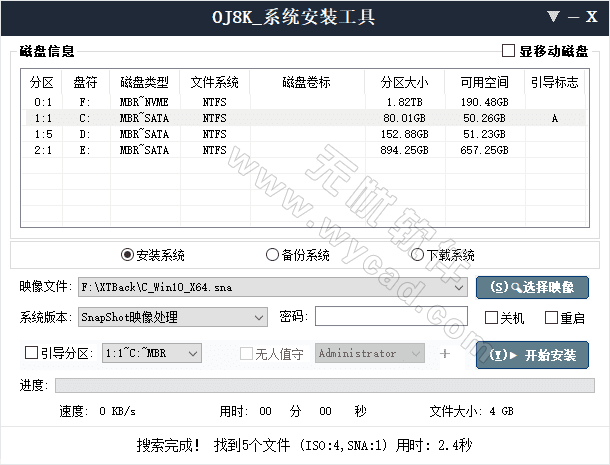Viewport: 610px width, 465px height.
Task: Click the 894.25GB partition size cell
Action: click(405, 150)
